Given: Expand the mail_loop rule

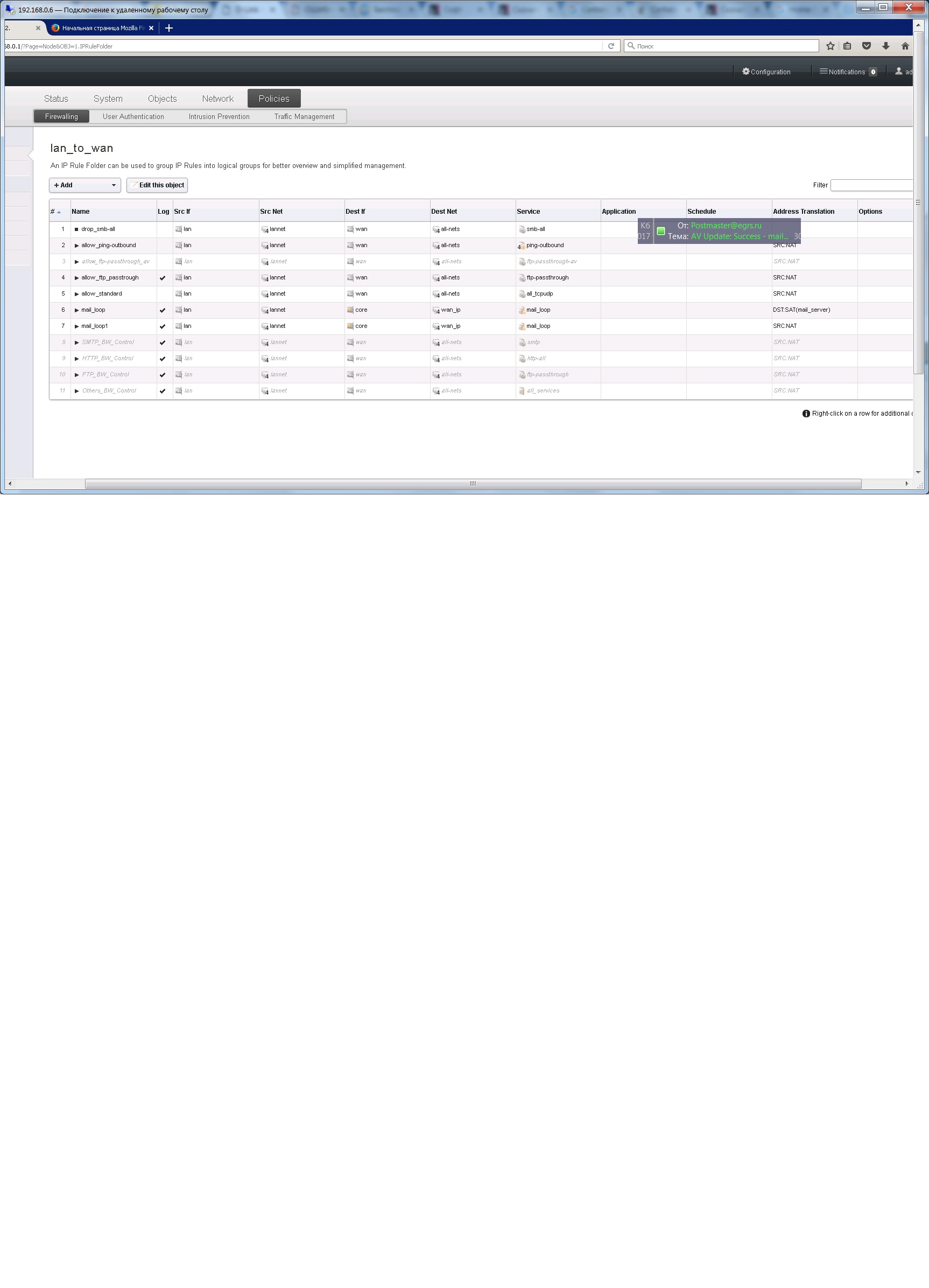Looking at the screenshot, I should coord(76,310).
